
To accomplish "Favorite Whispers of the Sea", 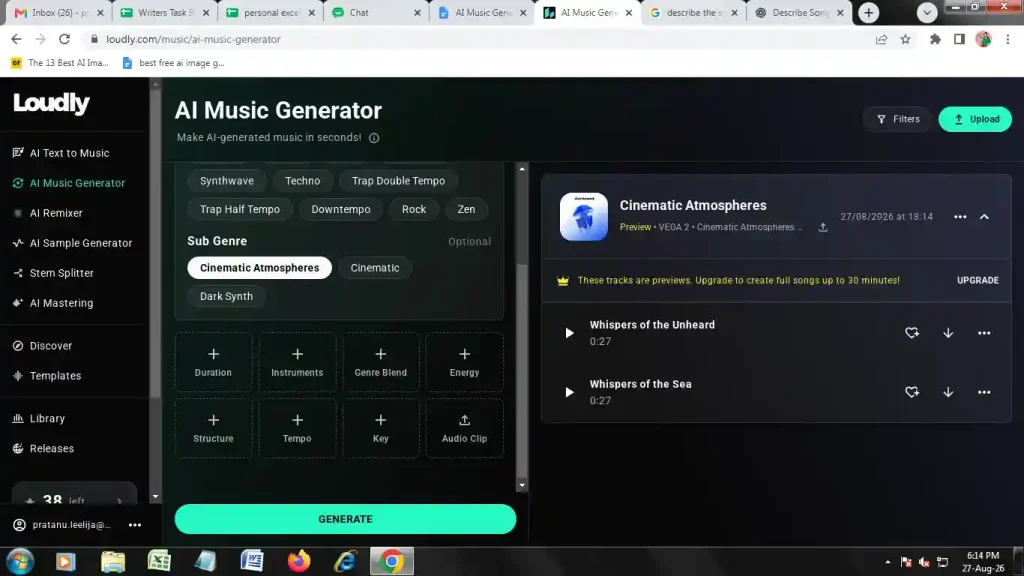I will [912, 392].
